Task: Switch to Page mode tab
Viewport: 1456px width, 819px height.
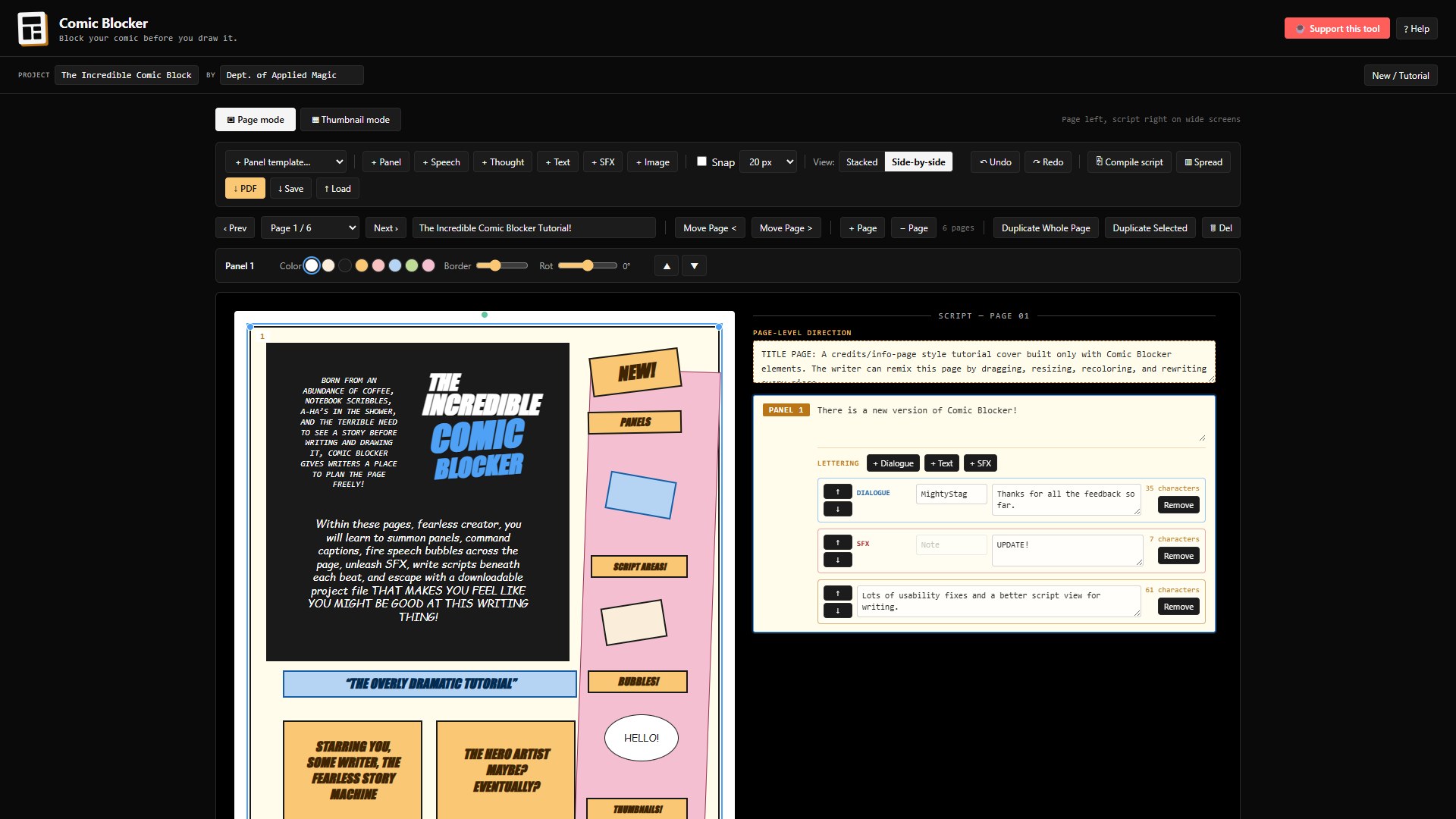Action: coord(256,120)
